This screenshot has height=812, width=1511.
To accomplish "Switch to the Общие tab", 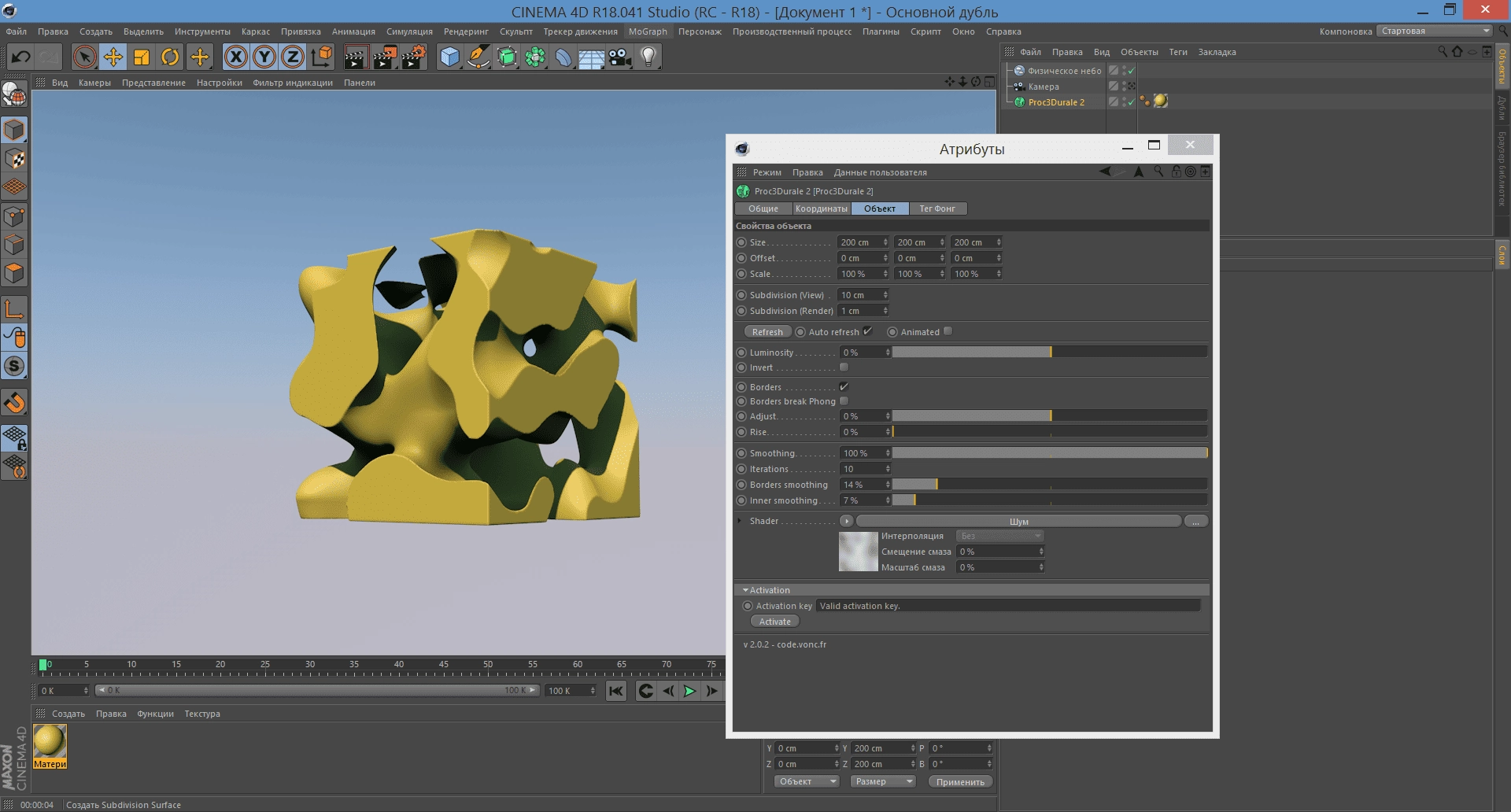I will tap(763, 209).
